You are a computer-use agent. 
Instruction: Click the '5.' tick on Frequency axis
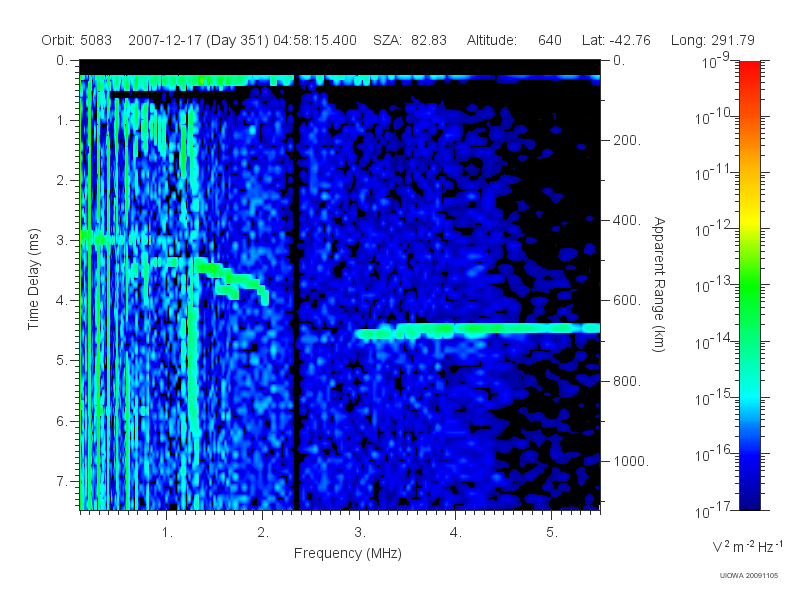[x=552, y=533]
